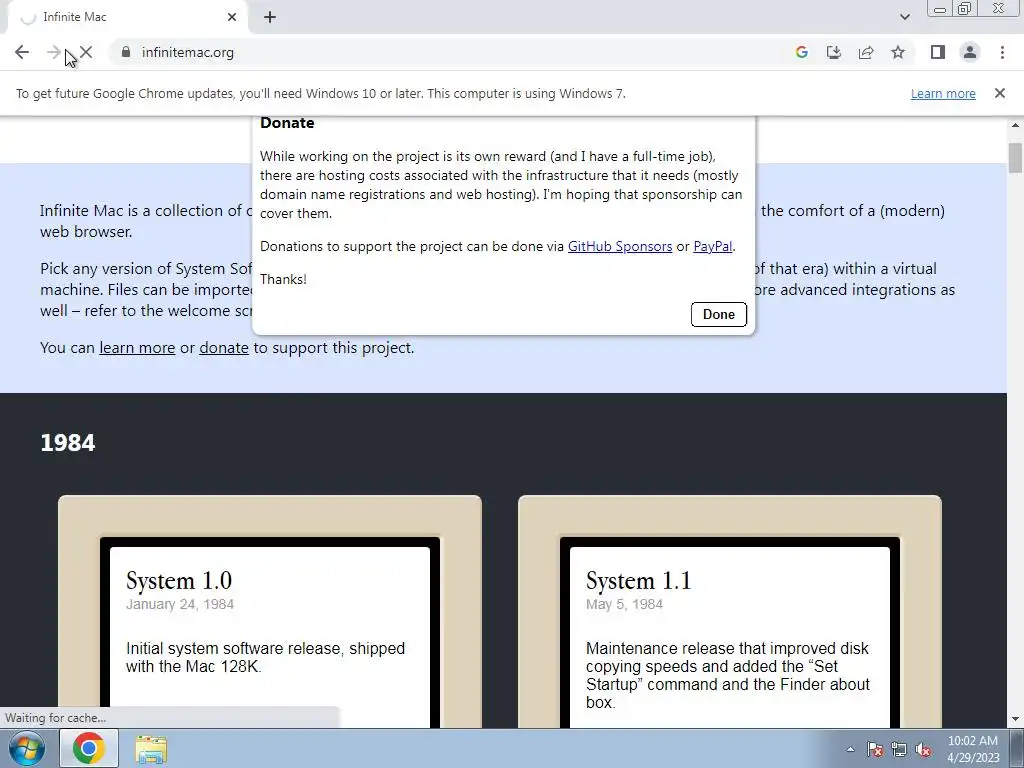Open Windows Explorer from the taskbar
Screen dimensions: 1024x768
click(151, 750)
